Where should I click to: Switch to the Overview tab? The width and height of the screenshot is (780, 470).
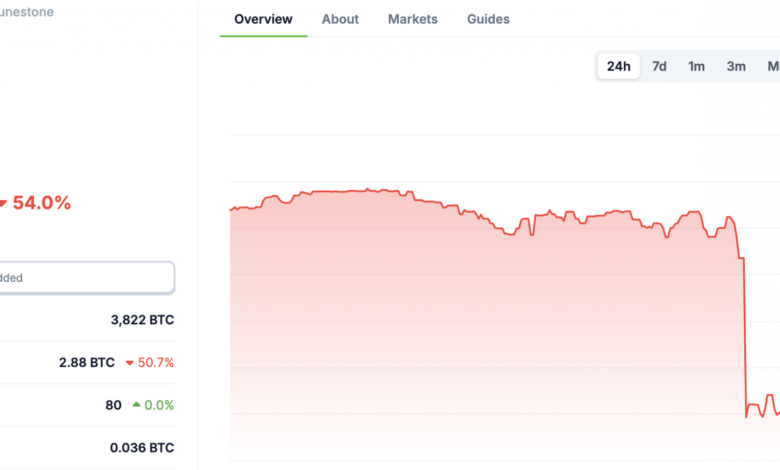tap(263, 19)
